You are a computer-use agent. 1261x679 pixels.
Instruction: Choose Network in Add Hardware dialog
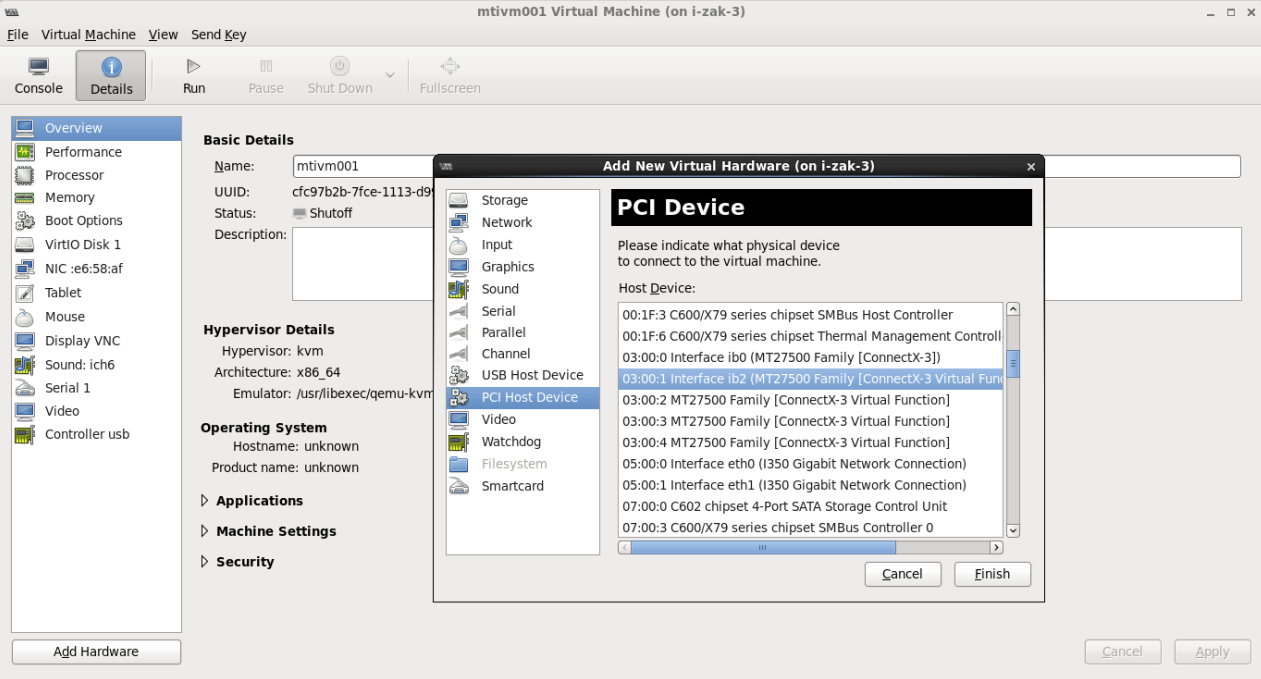coord(523,222)
